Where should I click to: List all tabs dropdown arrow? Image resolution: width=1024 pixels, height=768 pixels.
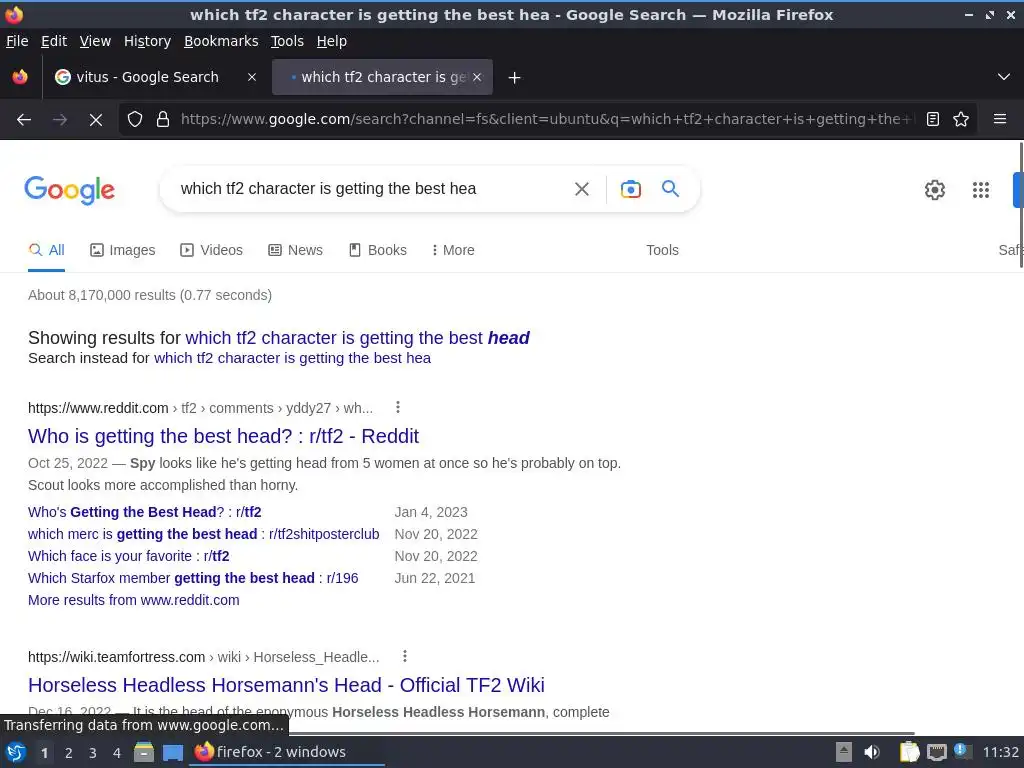1004,77
